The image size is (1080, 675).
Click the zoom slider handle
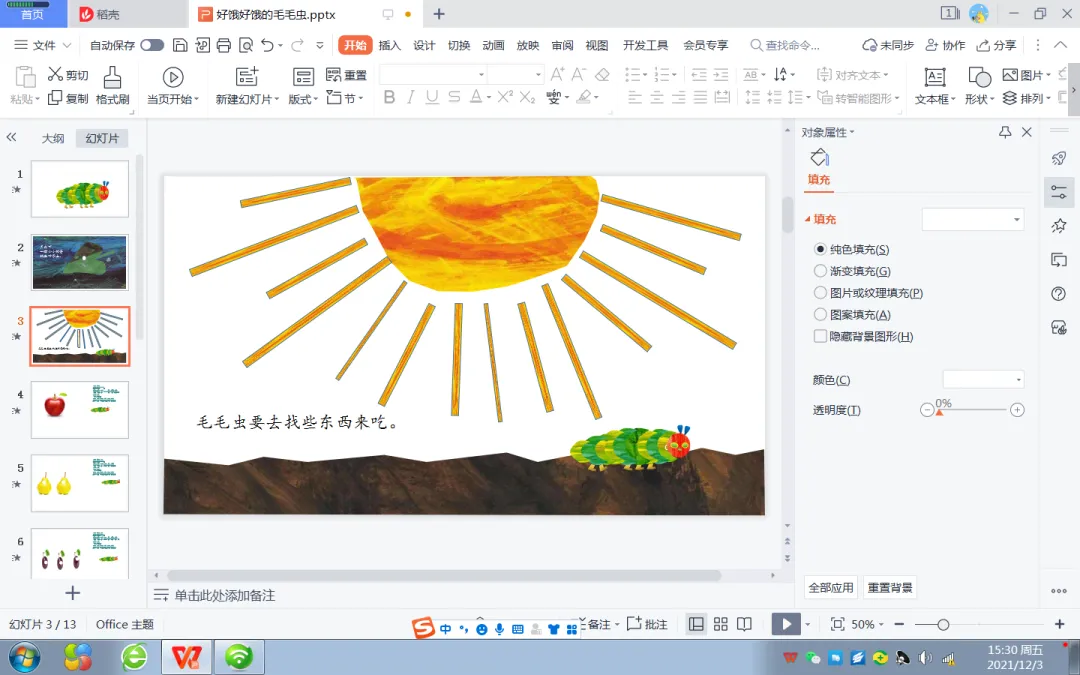coord(943,625)
